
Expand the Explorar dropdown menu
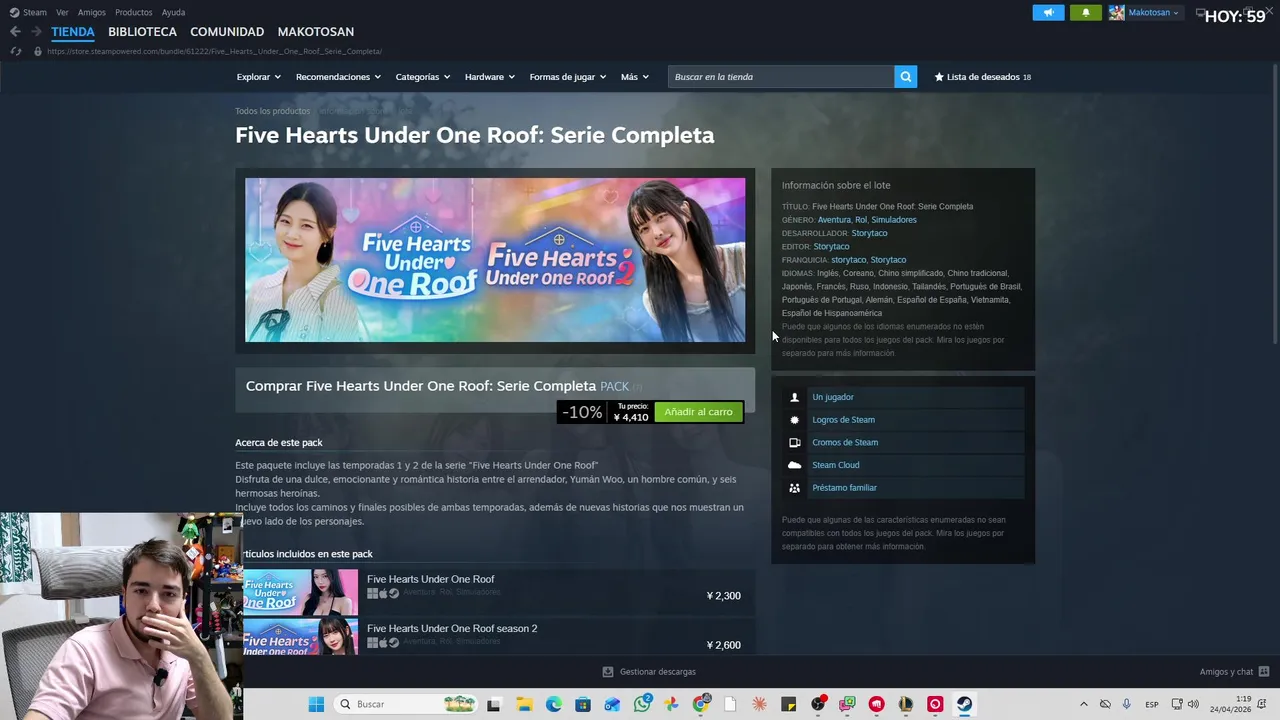[258, 77]
